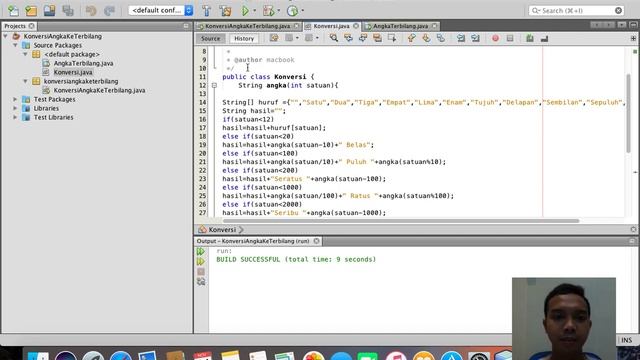640x360 pixels.
Task: Click the Shift Line Right icon
Action: 476,38
